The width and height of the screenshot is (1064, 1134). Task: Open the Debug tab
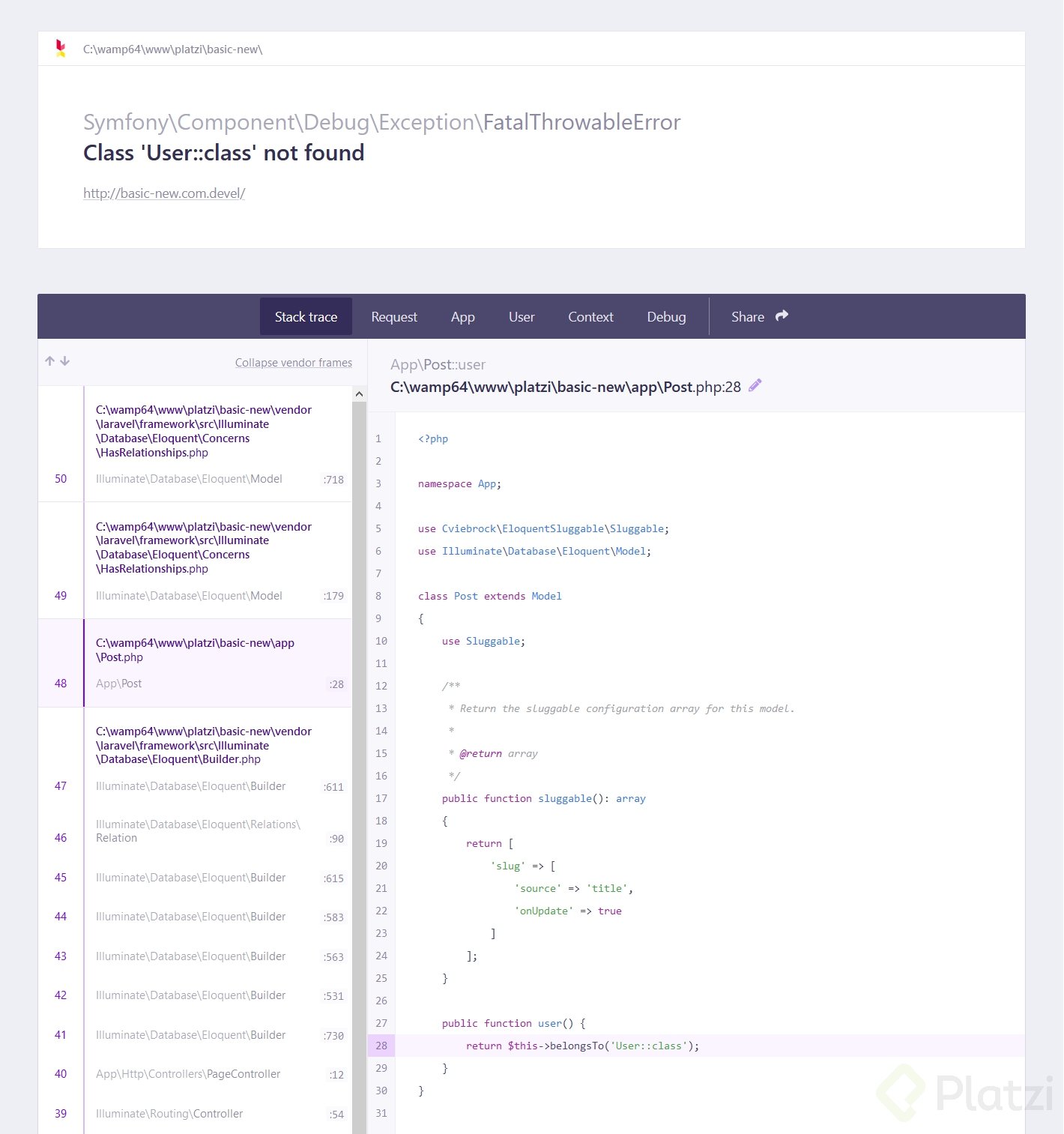665,316
